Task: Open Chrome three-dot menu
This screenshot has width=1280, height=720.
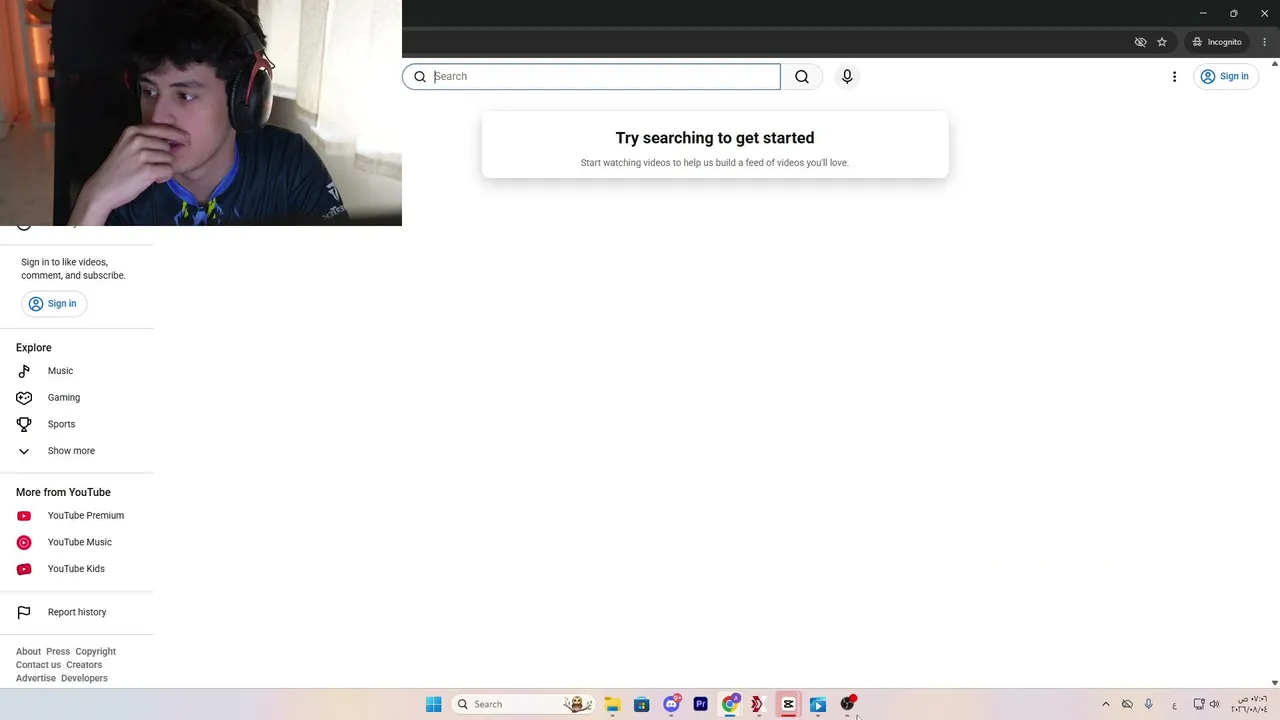Action: click(1265, 42)
